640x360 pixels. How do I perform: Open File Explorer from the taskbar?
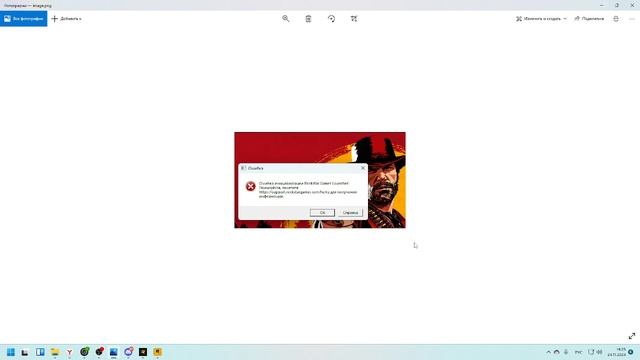[x=55, y=352]
